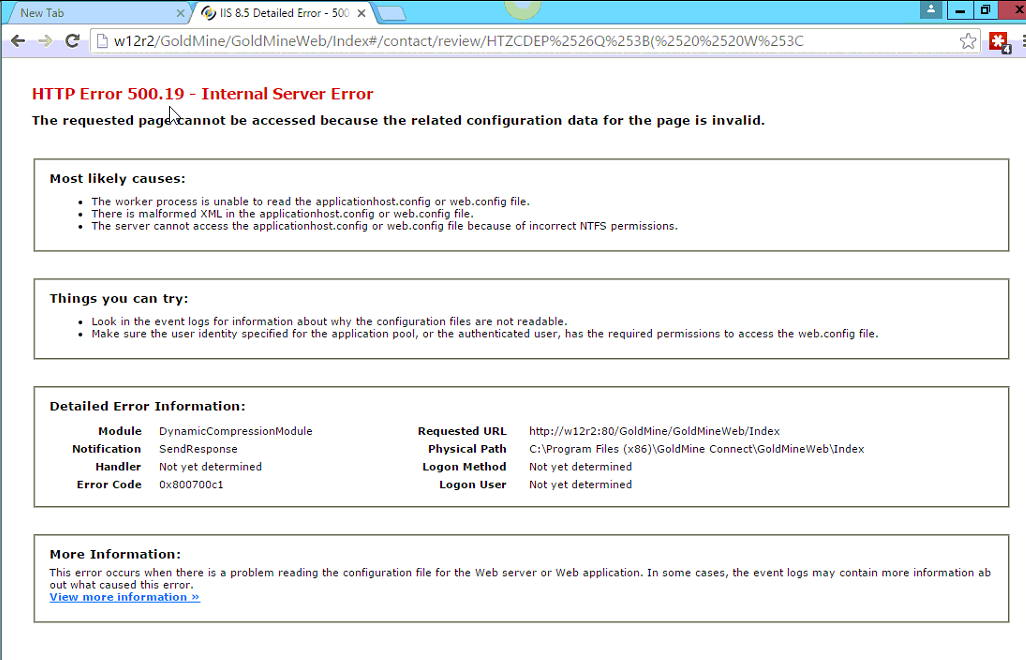The height and width of the screenshot is (660, 1026).
Task: Open a new tab using the new tab button
Action: [x=391, y=13]
